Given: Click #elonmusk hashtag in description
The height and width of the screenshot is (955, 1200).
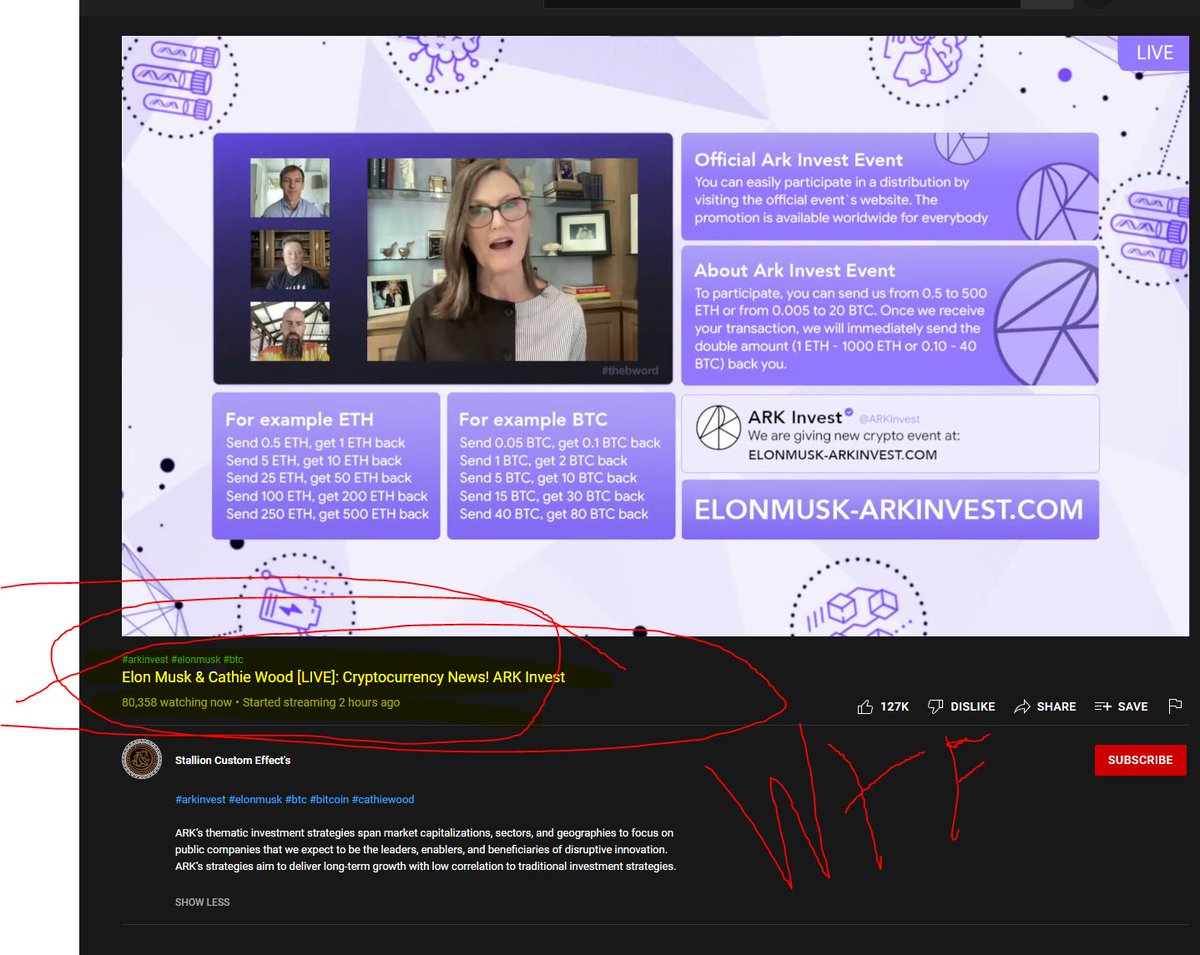Looking at the screenshot, I should (255, 800).
